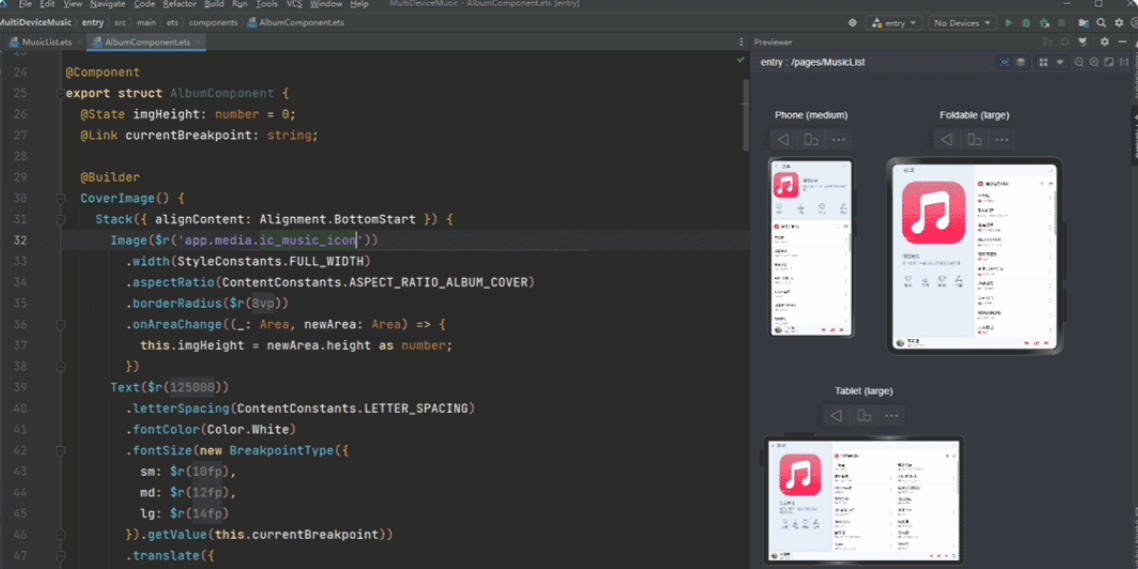Open IDE settings gear in the main toolbar
Screen dimensions: 1138x569
[x=1119, y=23]
